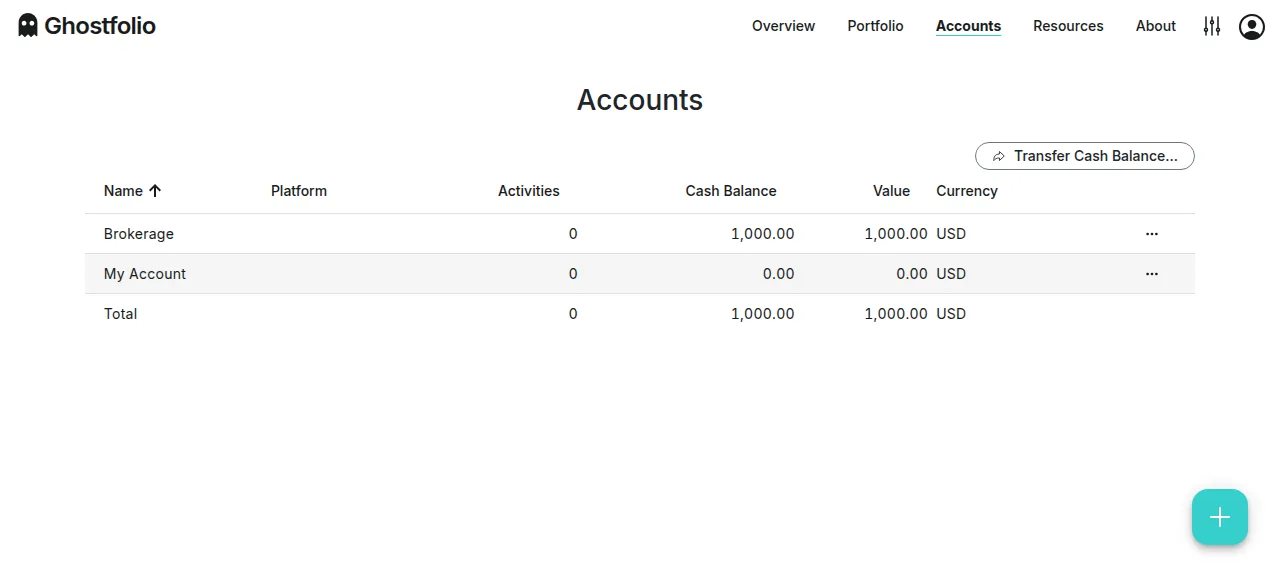The width and height of the screenshot is (1280, 577).
Task: Open the user account profile icon
Action: 1252,26
